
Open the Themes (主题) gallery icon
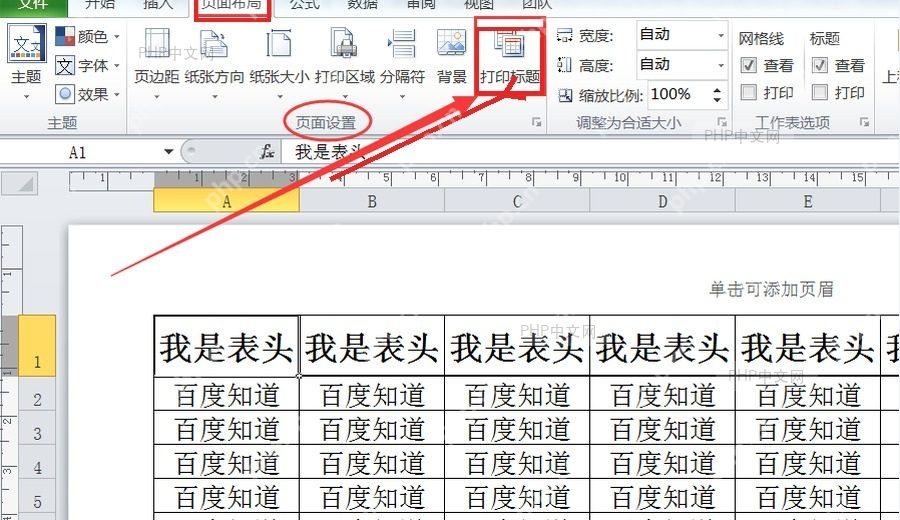tap(26, 44)
